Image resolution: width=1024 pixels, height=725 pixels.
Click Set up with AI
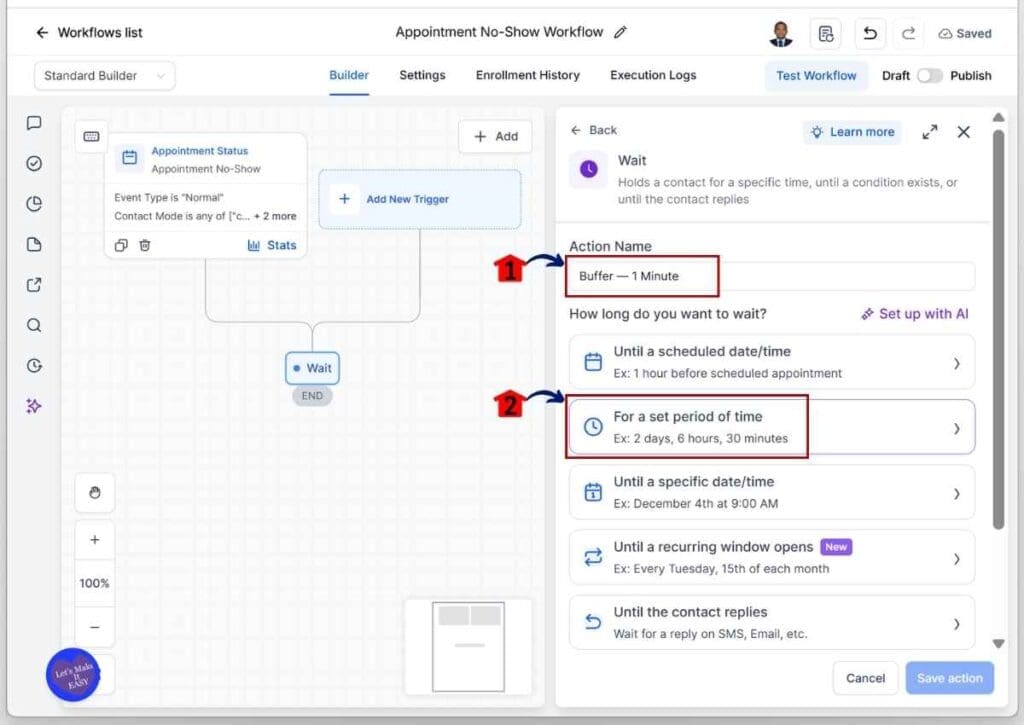[x=915, y=314]
